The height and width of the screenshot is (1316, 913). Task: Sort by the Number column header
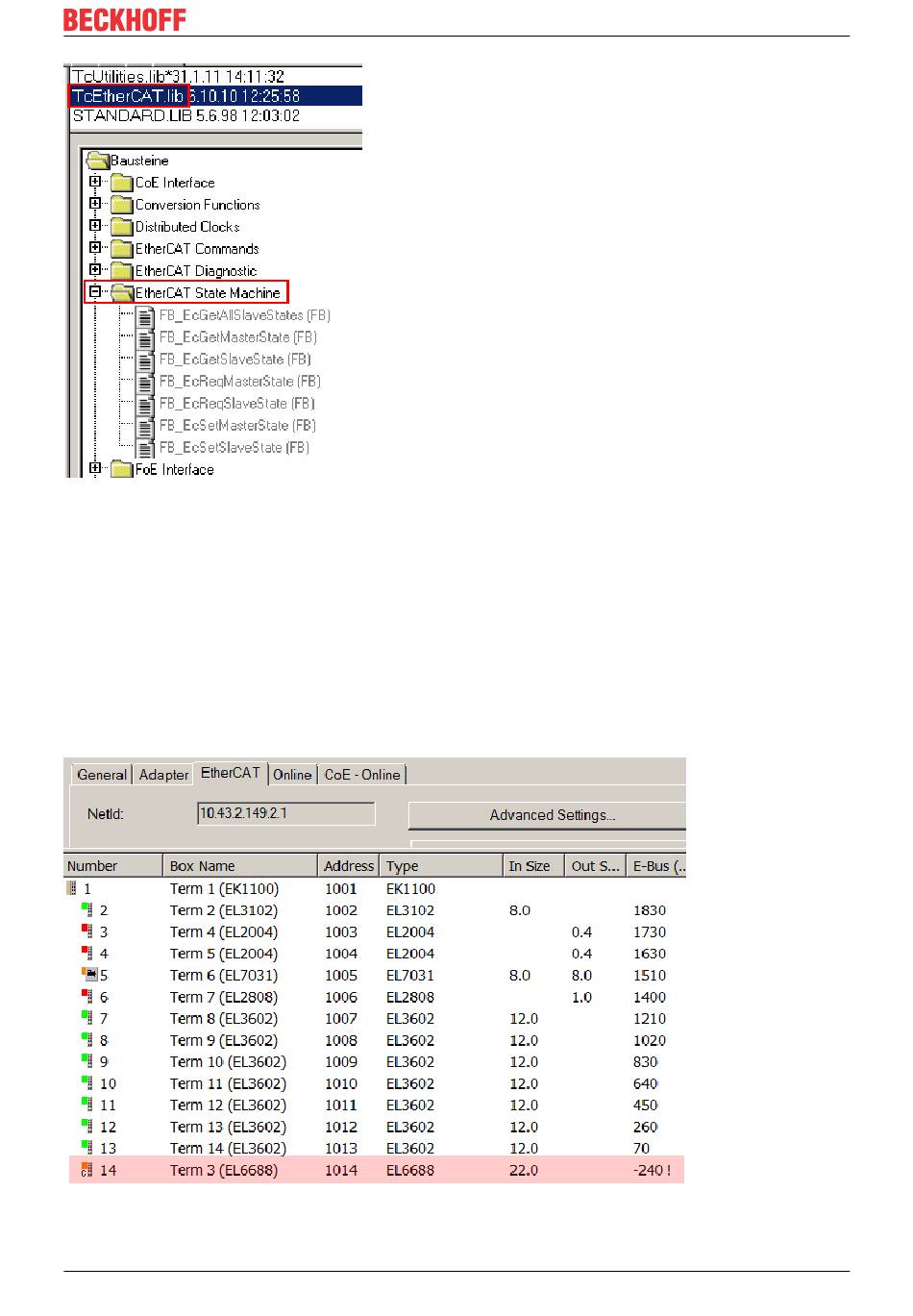112,865
